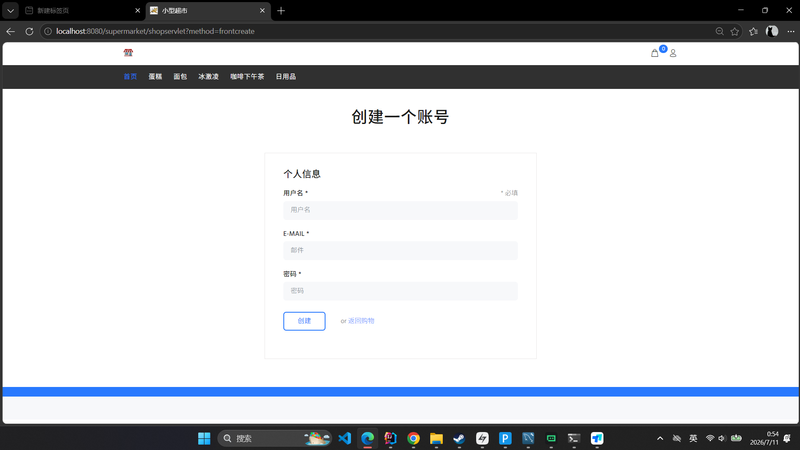Click the taskbar search box

274,438
